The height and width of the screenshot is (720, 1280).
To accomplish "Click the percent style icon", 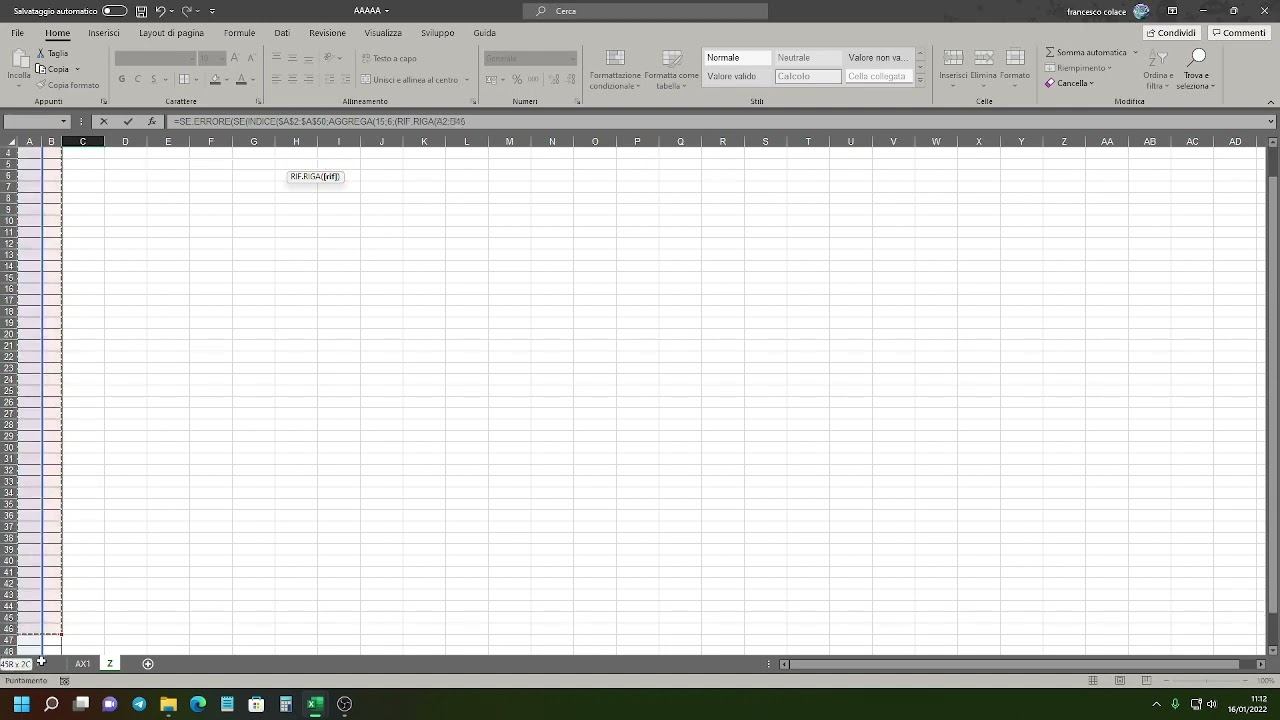I will tap(517, 79).
